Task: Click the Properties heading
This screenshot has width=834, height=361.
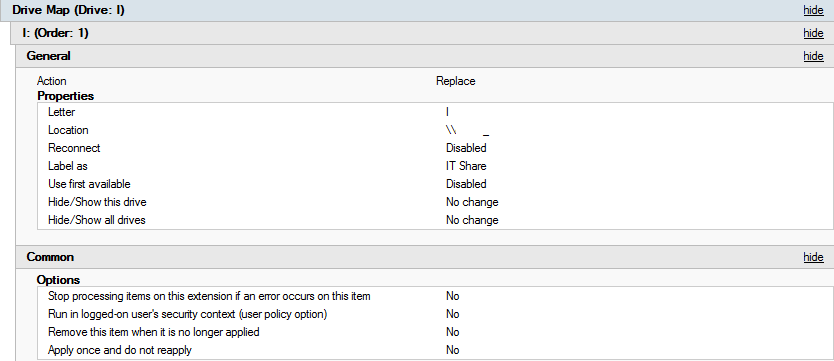Action: [65, 96]
